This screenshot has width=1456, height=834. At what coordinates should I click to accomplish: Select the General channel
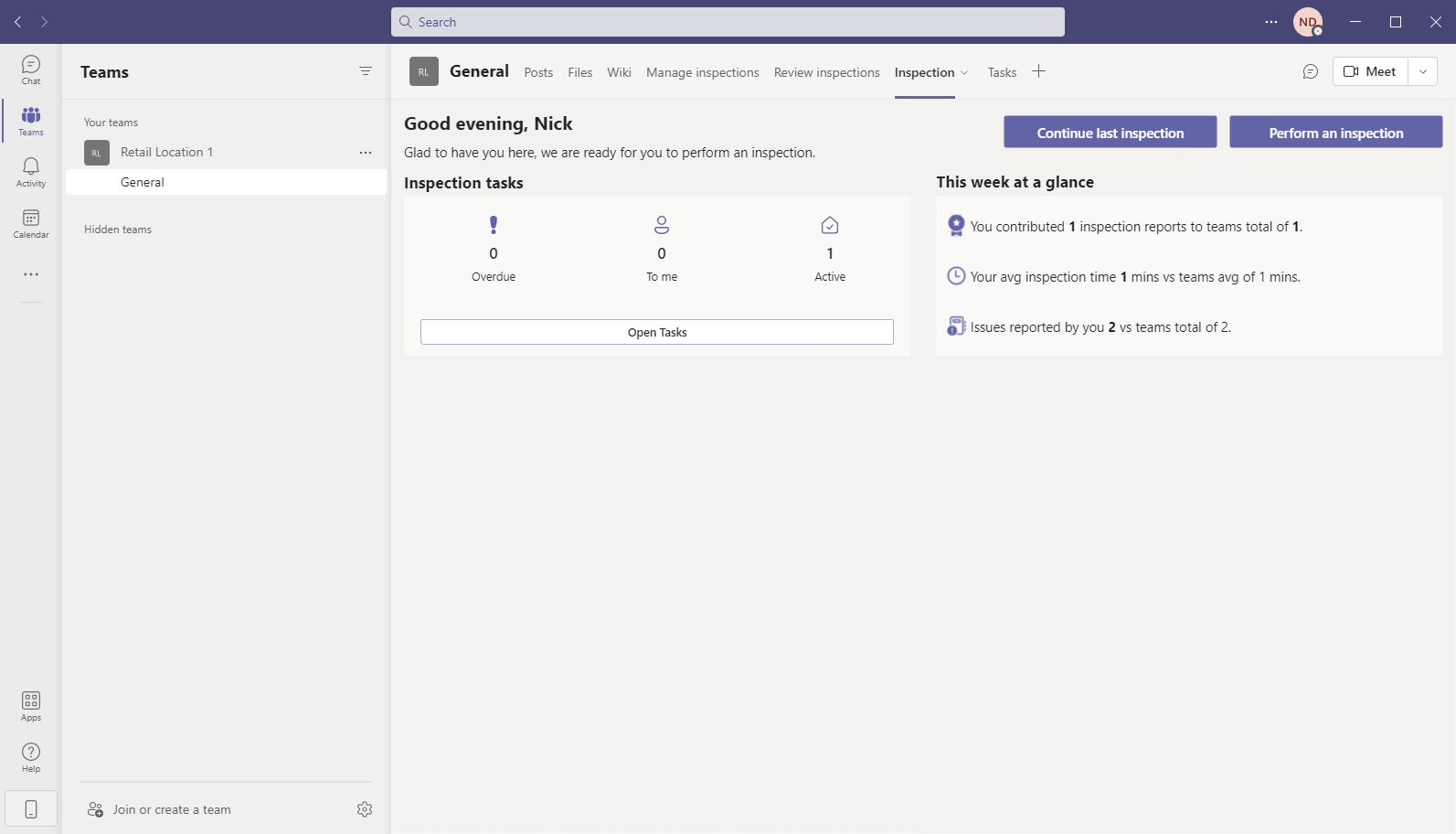click(x=227, y=182)
